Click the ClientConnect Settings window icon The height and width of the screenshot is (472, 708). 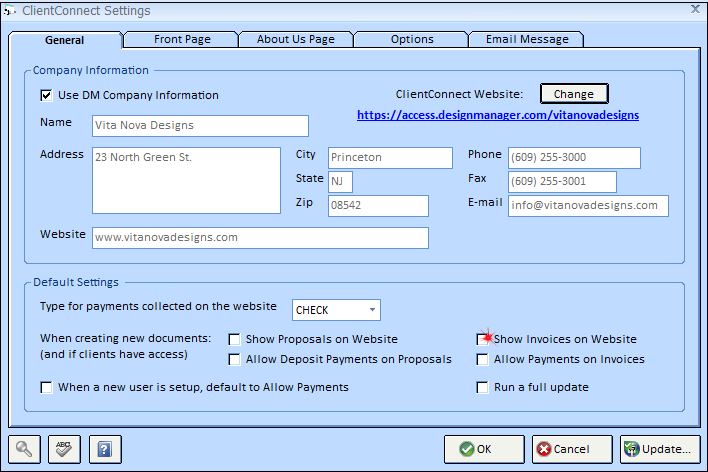tap(9, 10)
